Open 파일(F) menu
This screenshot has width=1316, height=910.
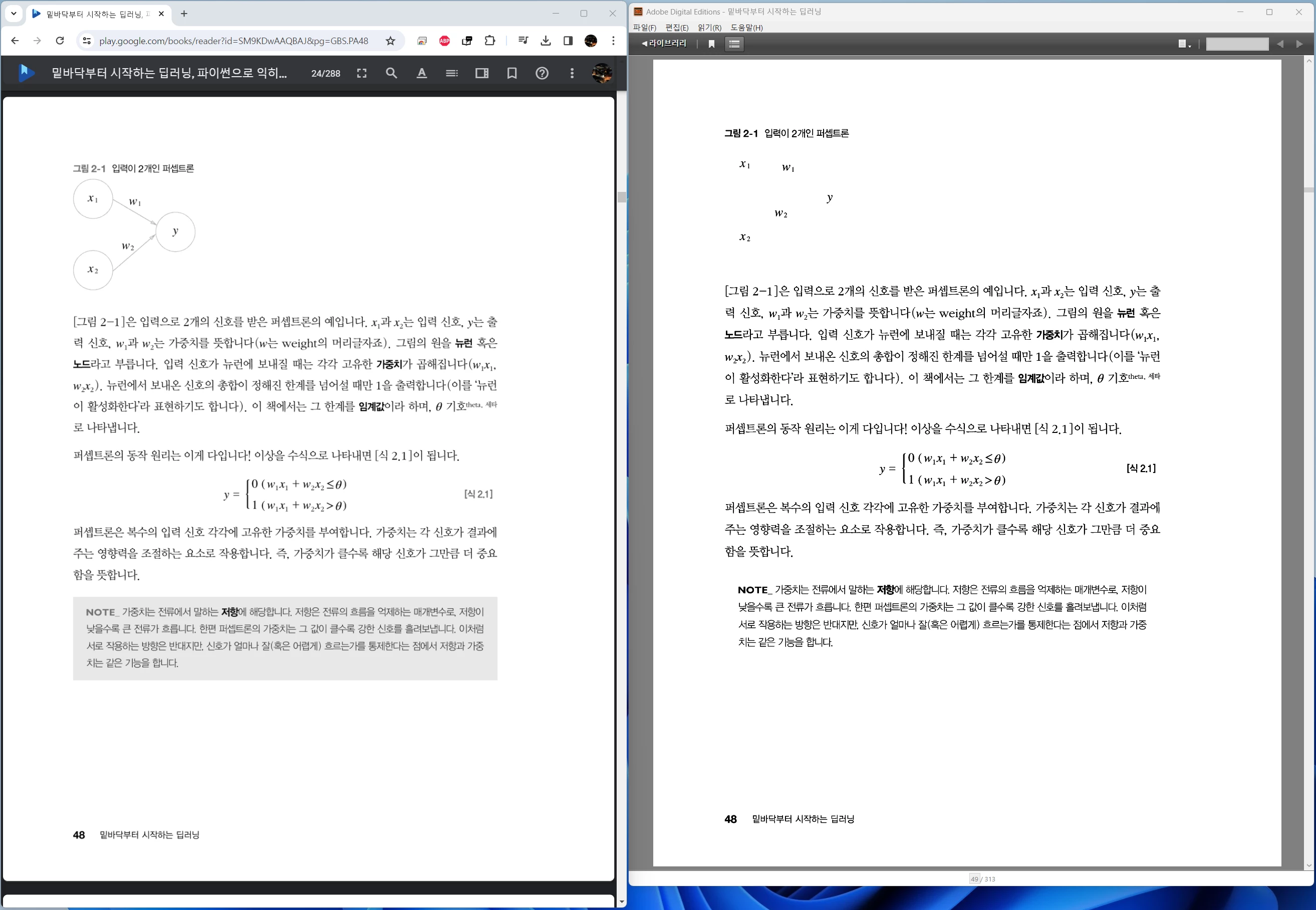pos(645,28)
